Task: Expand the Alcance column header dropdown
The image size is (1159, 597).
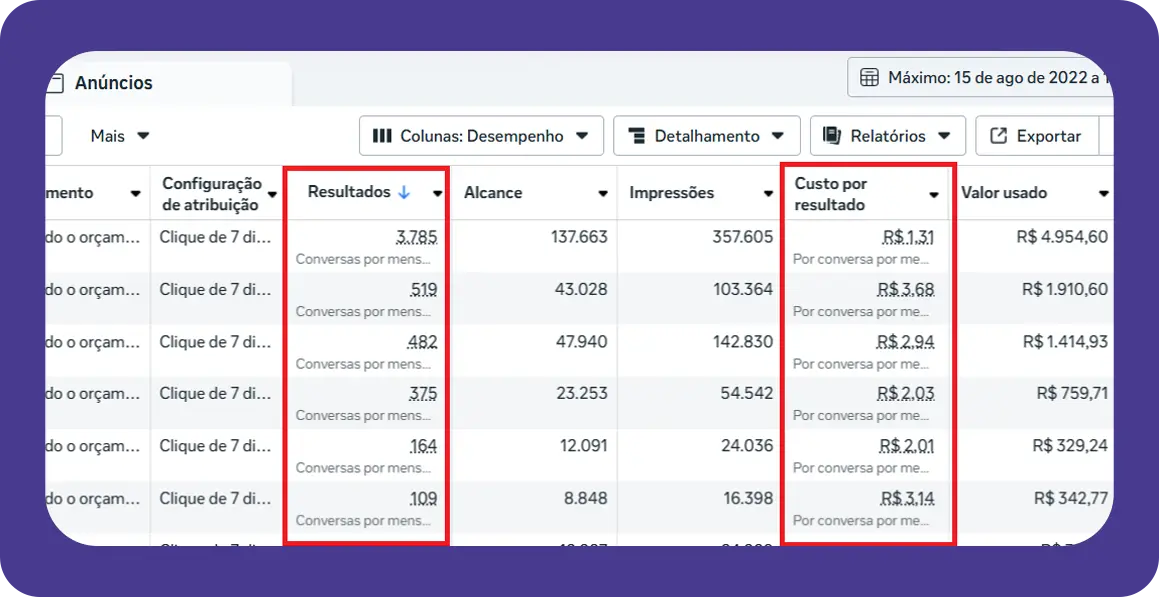Action: pyautogui.click(x=601, y=192)
